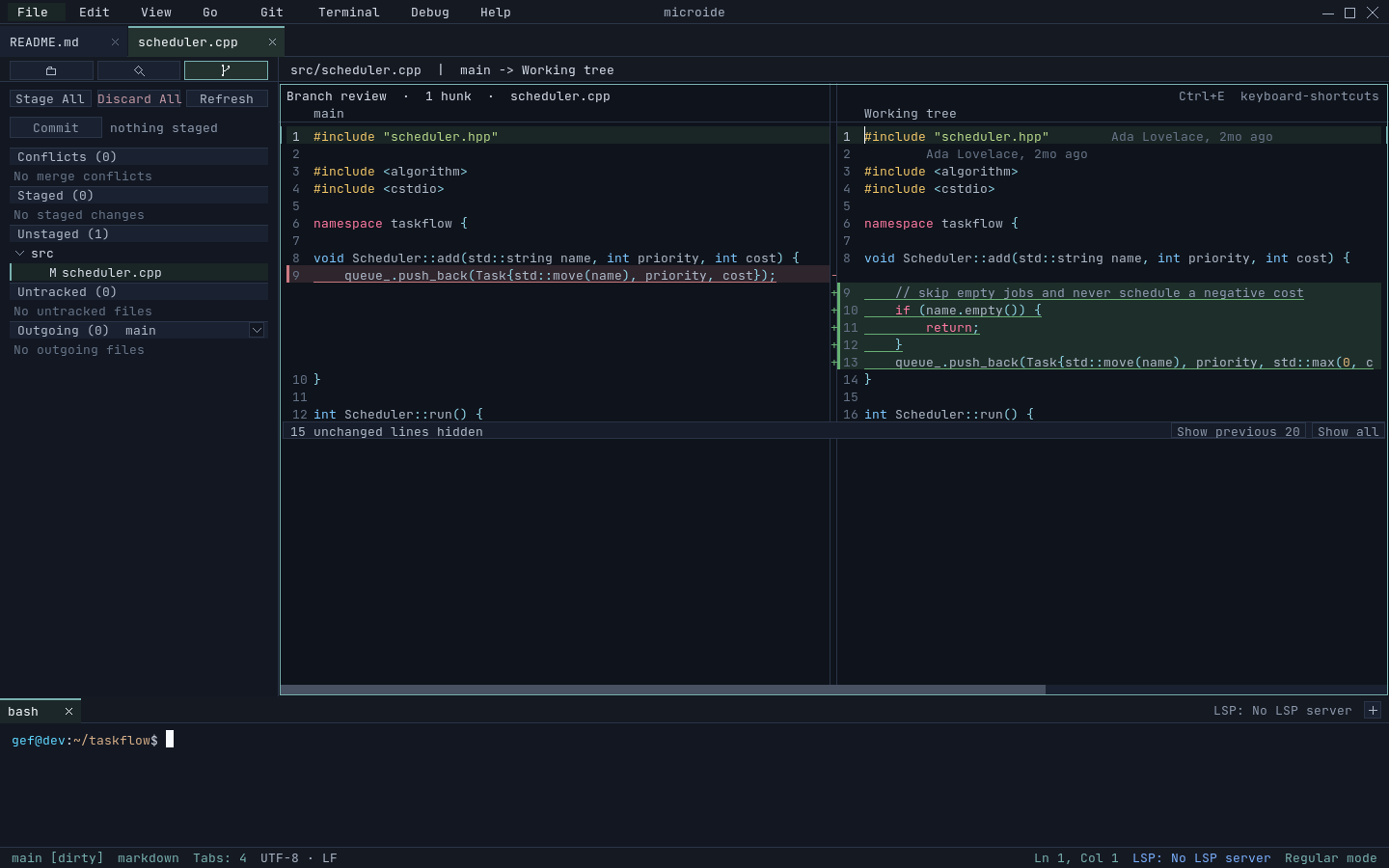Open the Help menu
Screen dimensions: 1389x868
click(496, 13)
